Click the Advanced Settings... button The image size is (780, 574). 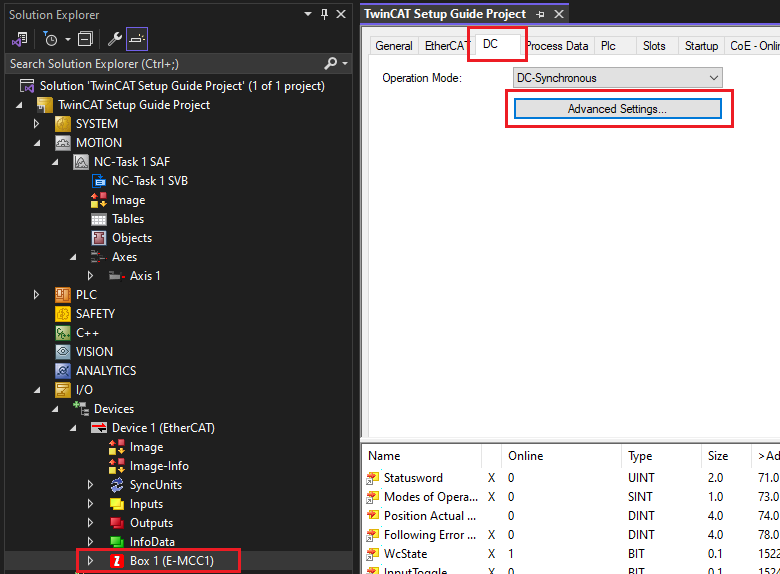coord(617,108)
